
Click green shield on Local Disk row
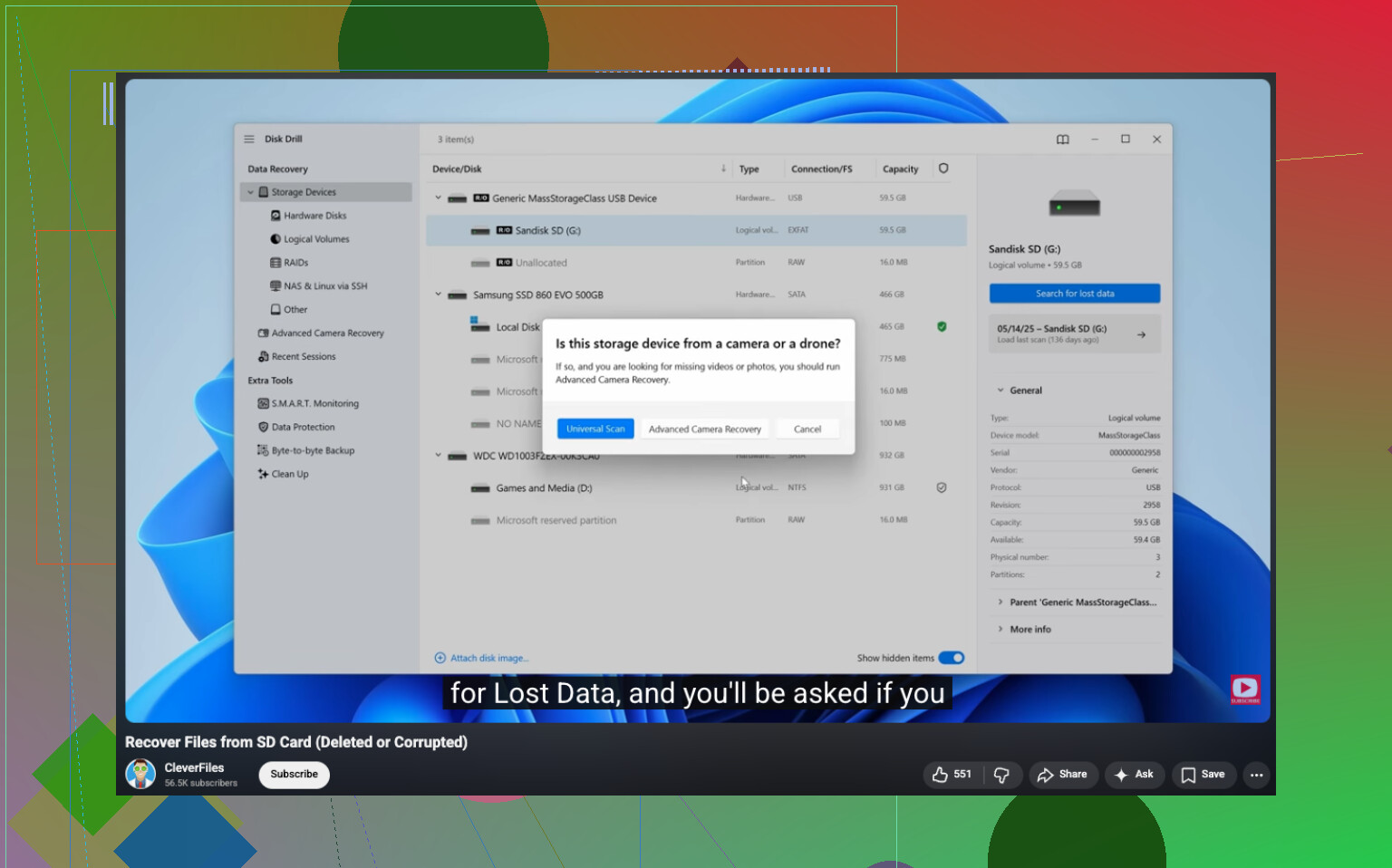point(942,327)
